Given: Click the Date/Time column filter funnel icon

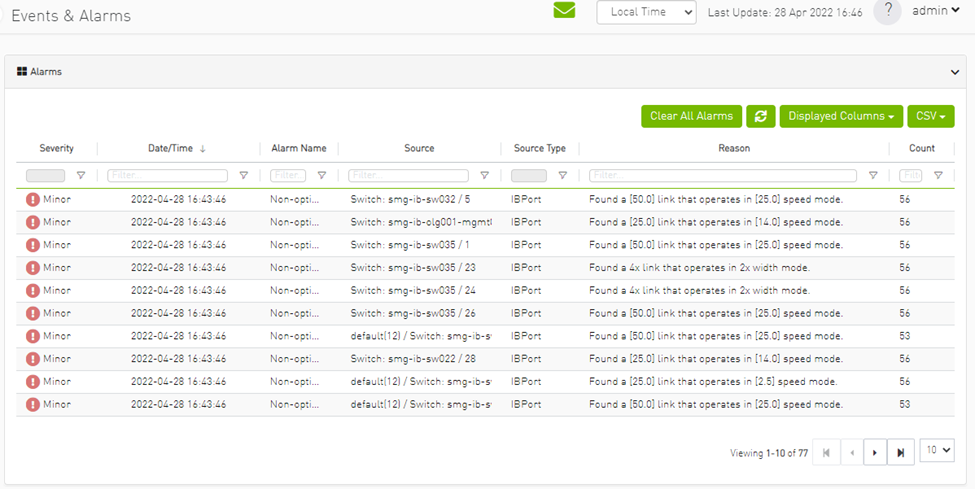Looking at the screenshot, I should pos(243,175).
